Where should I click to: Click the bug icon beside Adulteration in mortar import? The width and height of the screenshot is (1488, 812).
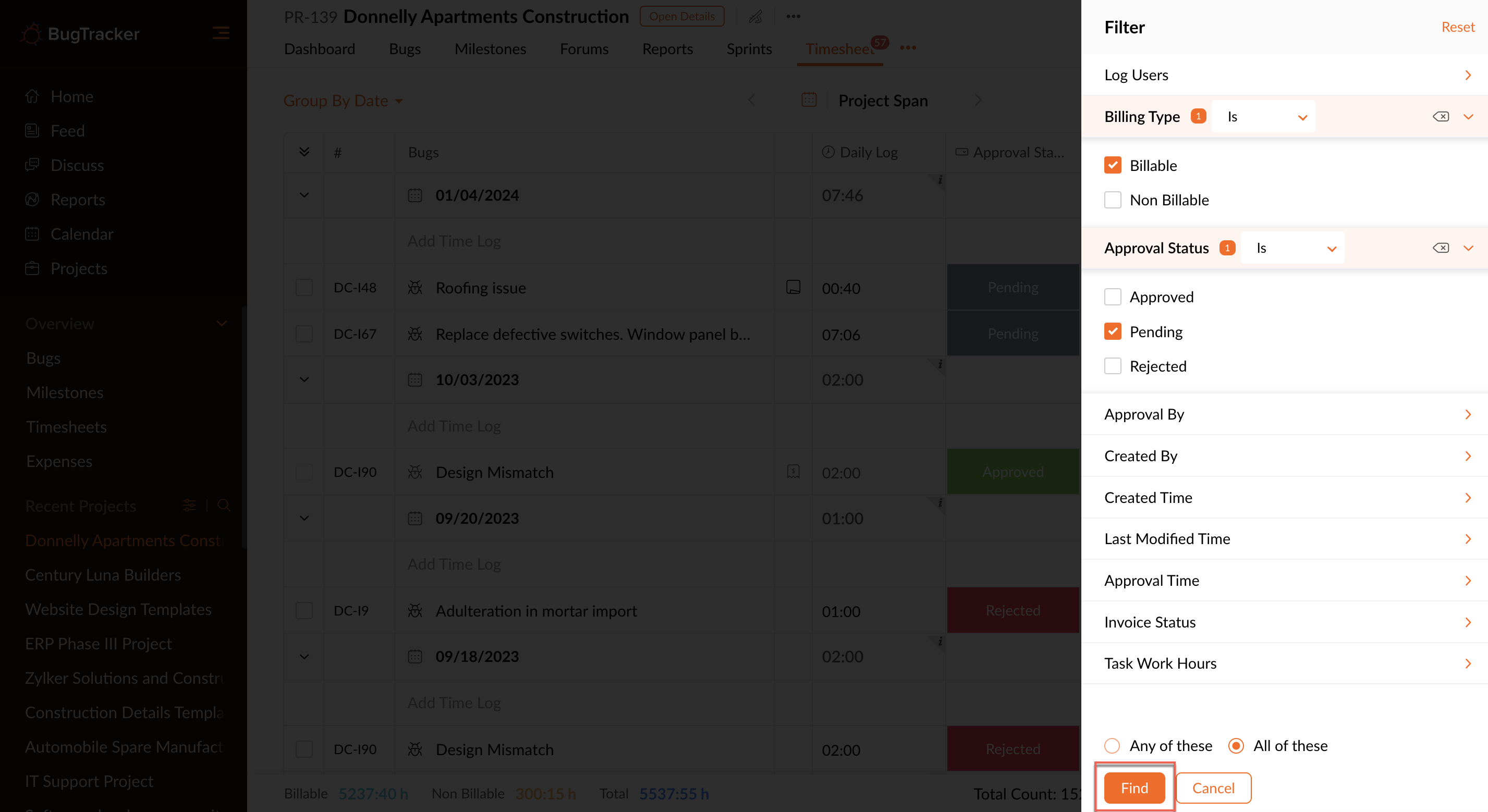(x=414, y=610)
